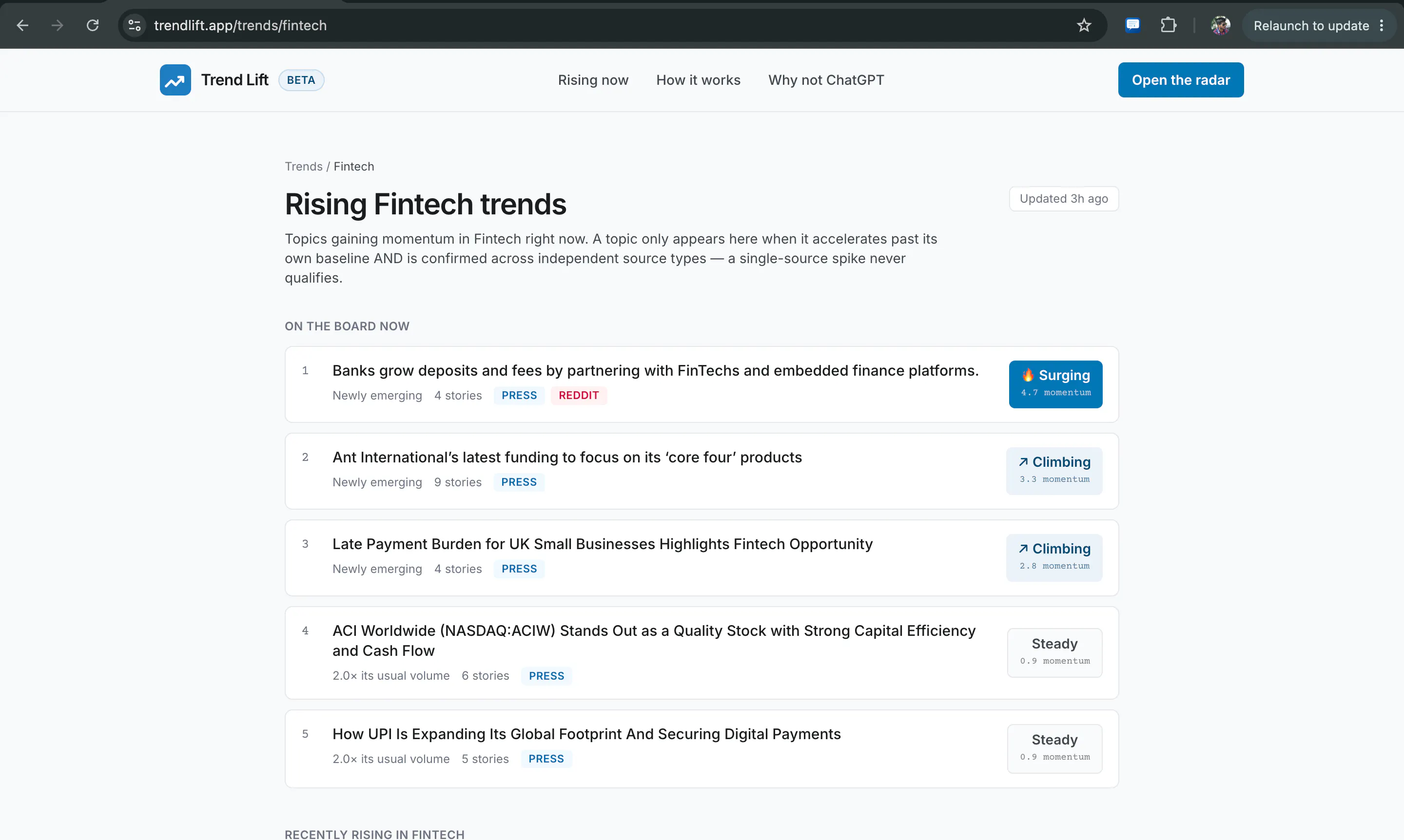Bookmark this page with the star icon
This screenshot has width=1404, height=840.
(1083, 25)
